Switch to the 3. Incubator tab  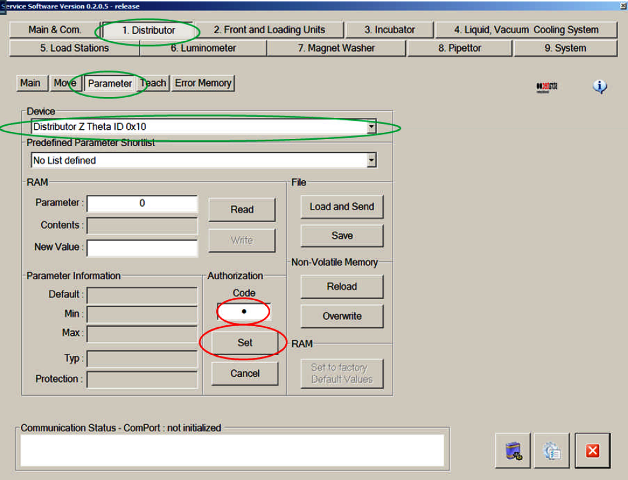click(389, 30)
